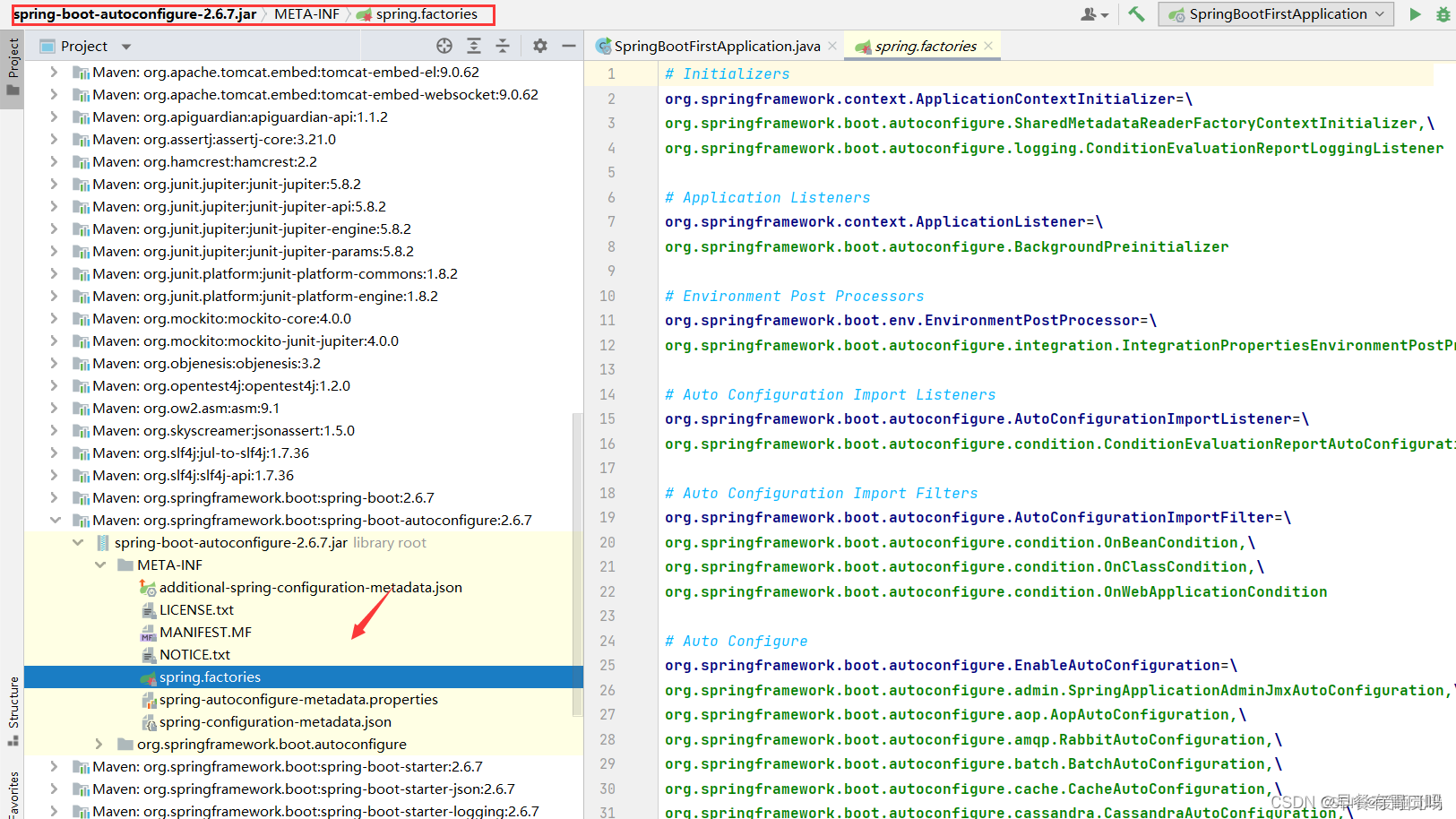Image resolution: width=1456 pixels, height=819 pixels.
Task: Collapse spring-boot-autoconfigure-2.6.7.jar library root
Action: pyautogui.click(x=78, y=542)
